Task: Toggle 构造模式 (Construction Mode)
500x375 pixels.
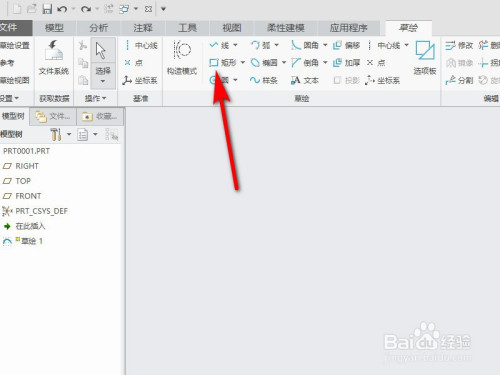Action: [x=182, y=58]
